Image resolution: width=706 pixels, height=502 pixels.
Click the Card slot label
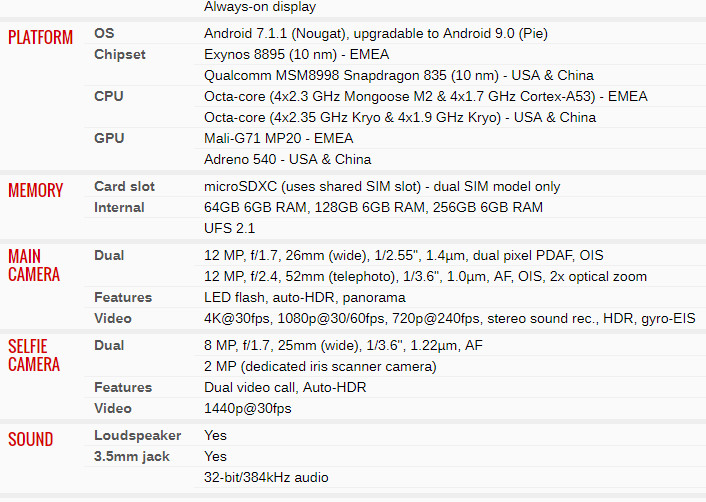(124, 186)
